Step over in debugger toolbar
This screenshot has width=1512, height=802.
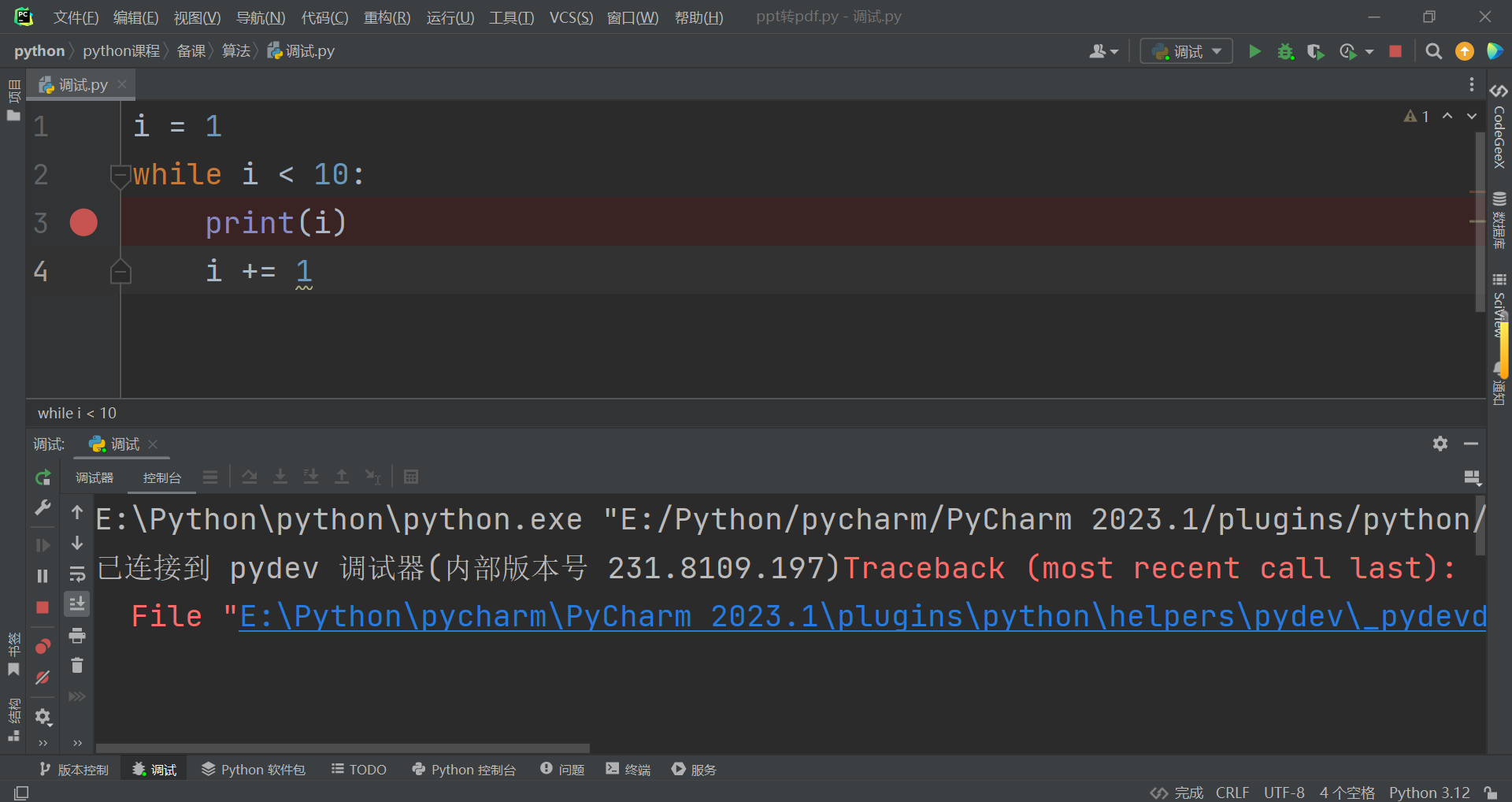point(250,477)
